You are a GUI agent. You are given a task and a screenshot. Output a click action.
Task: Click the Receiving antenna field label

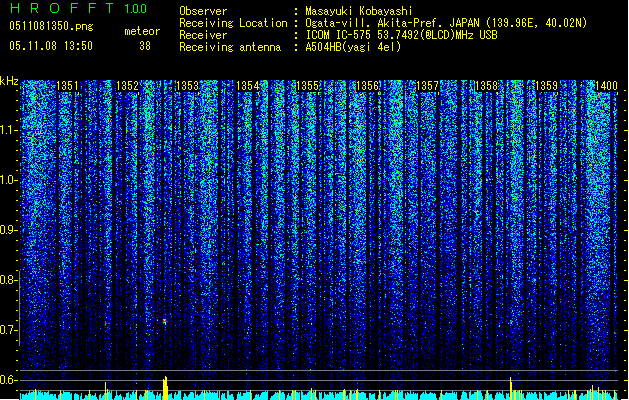coord(230,47)
